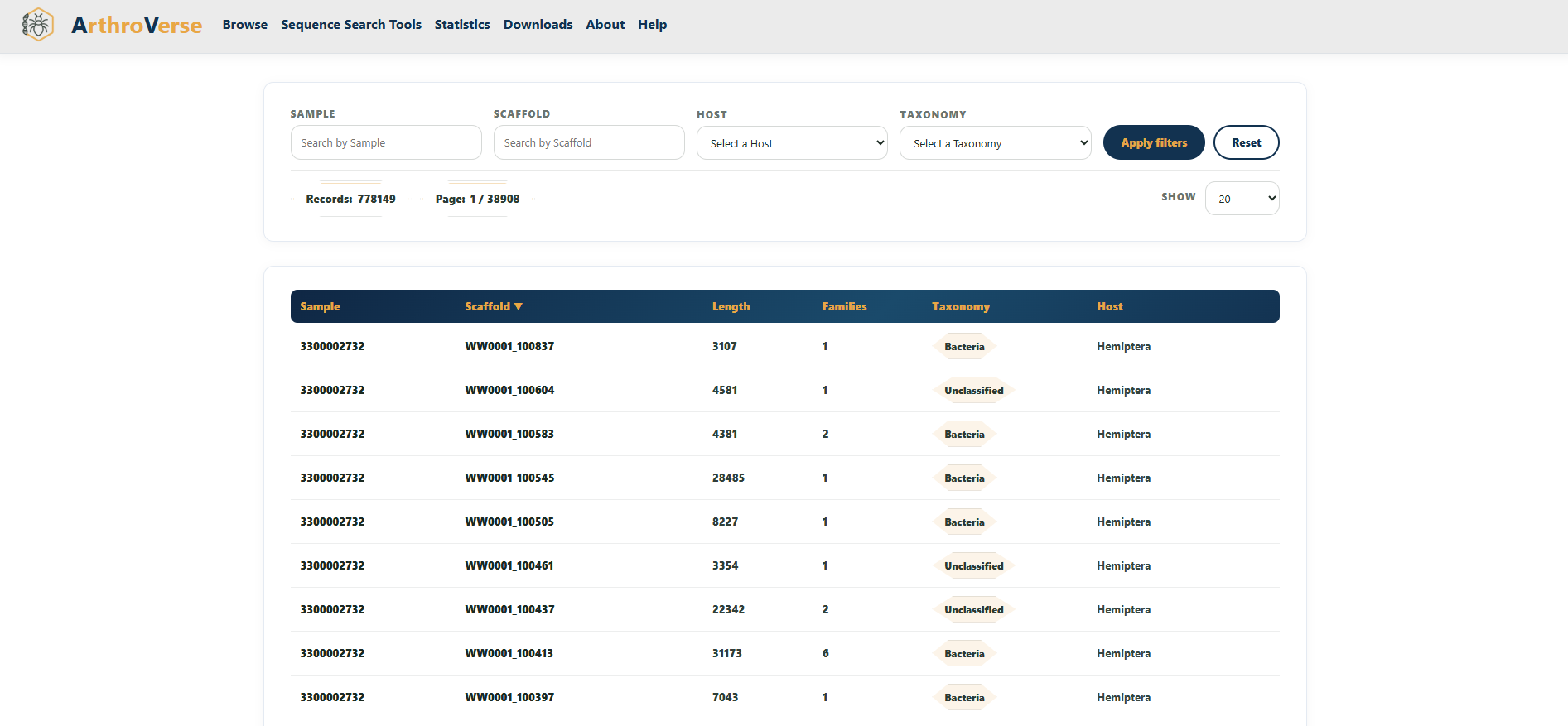Open Sequence Search Tools menu
Viewport: 1568px width, 726px height.
[351, 25]
